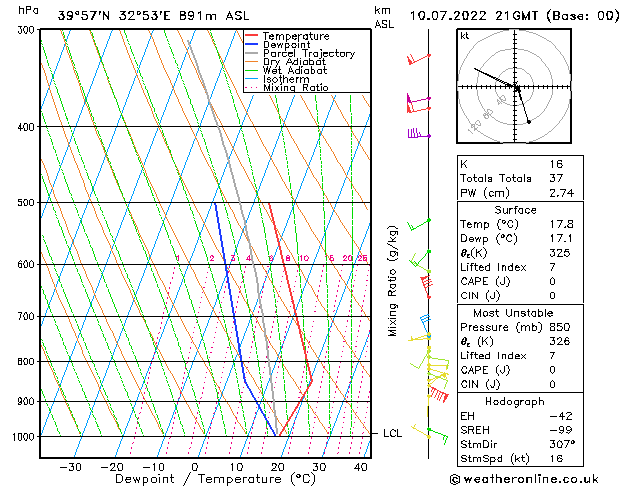Click the K index value 16

tap(556, 164)
